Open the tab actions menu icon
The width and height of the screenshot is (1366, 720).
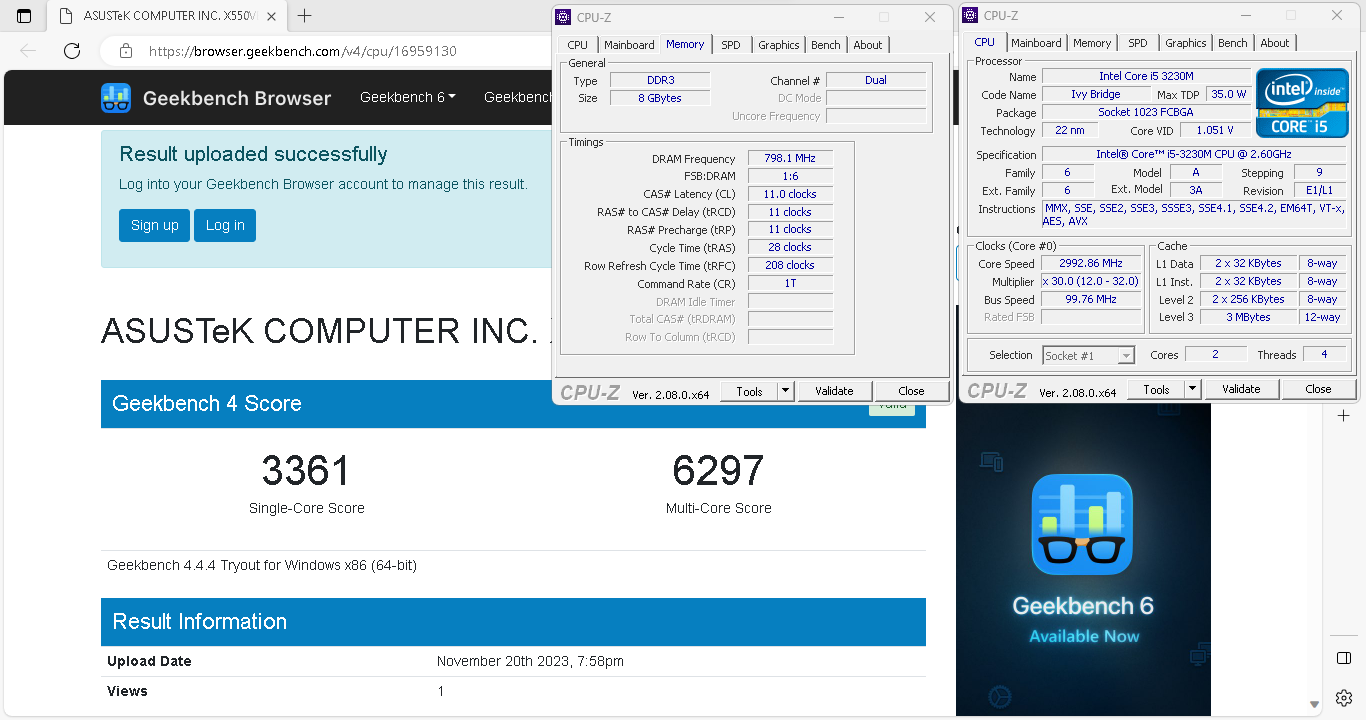[x=24, y=16]
